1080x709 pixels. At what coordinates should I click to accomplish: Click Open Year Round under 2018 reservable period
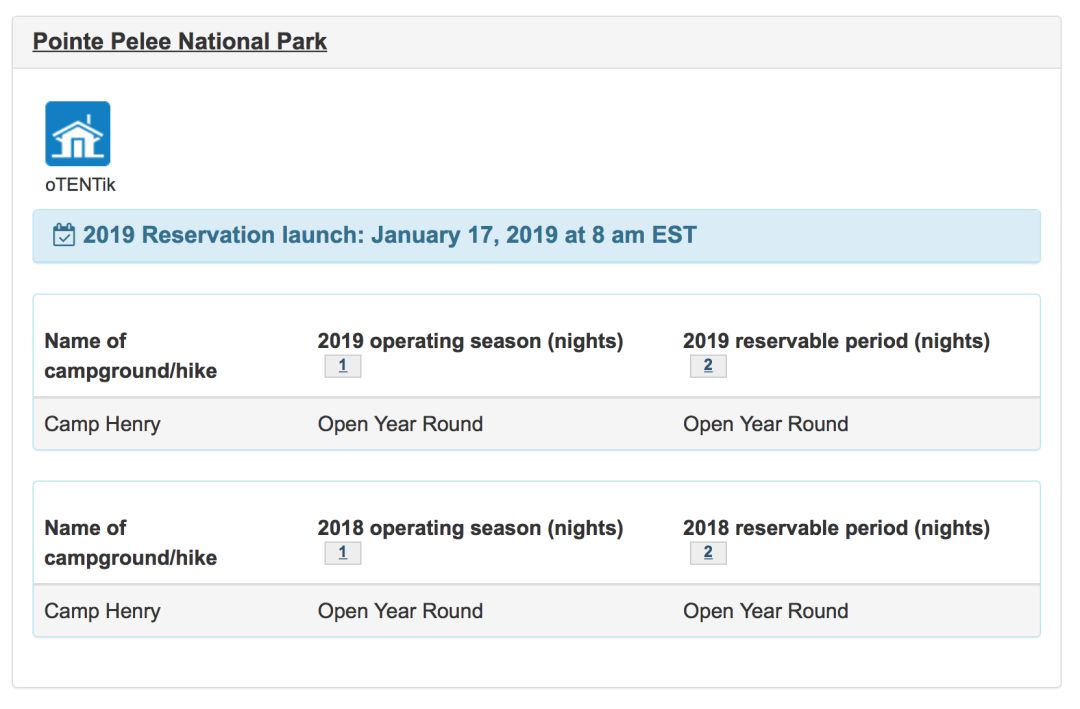click(x=766, y=610)
